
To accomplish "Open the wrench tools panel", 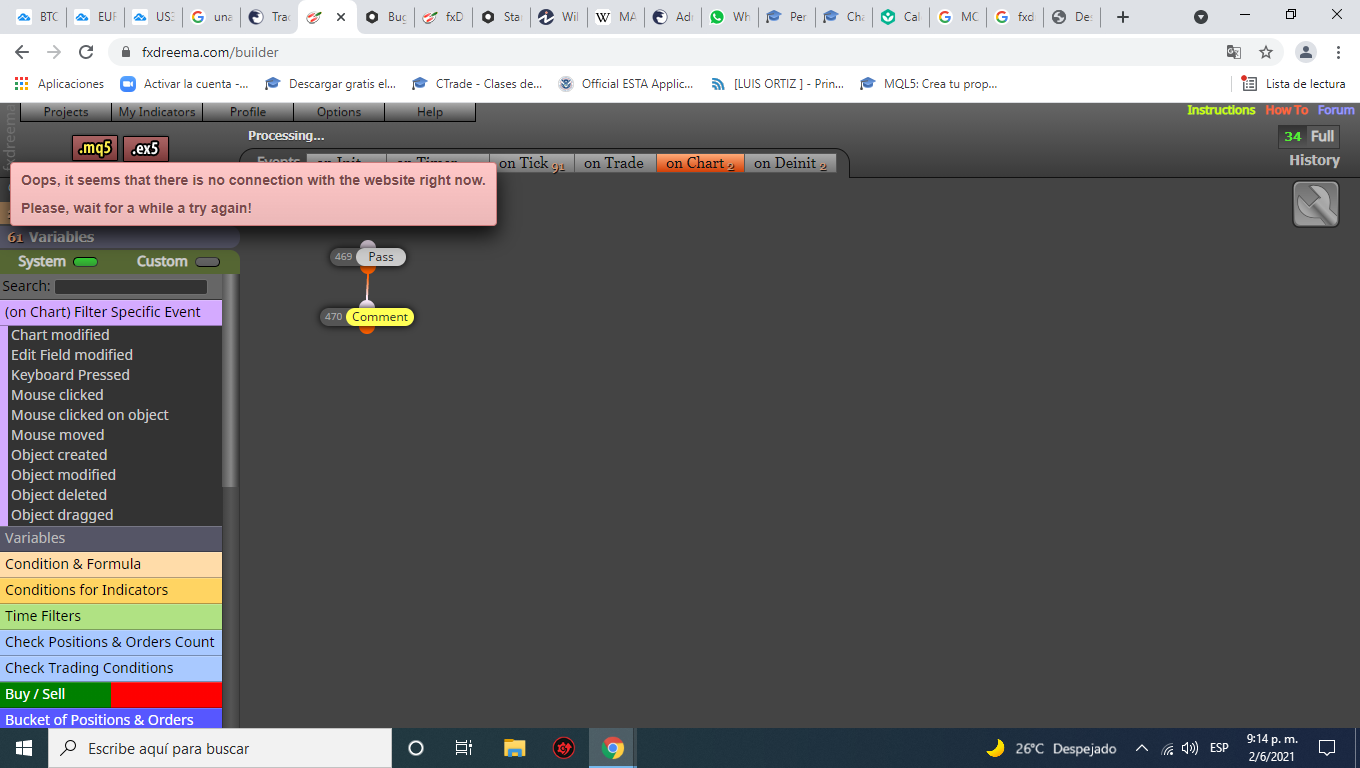I will [x=1316, y=204].
